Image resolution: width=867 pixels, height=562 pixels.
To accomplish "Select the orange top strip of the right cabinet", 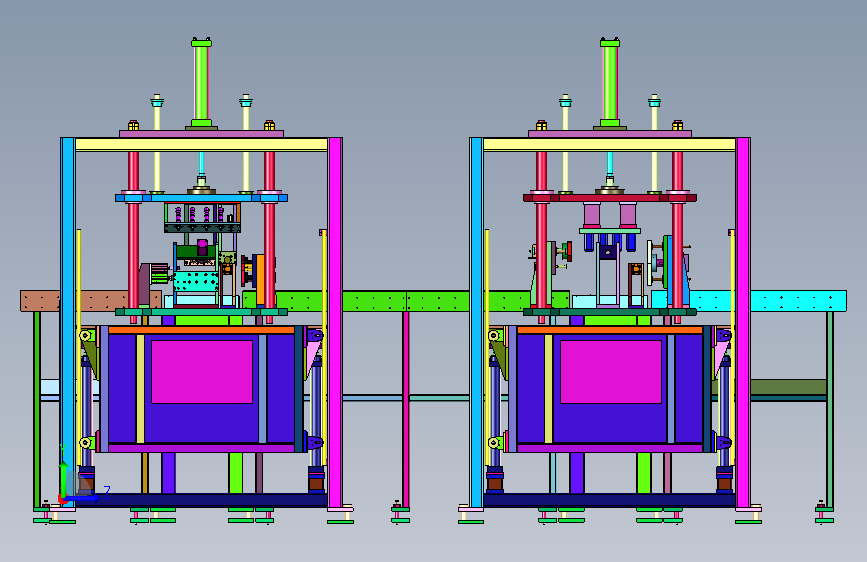I will click(x=610, y=330).
